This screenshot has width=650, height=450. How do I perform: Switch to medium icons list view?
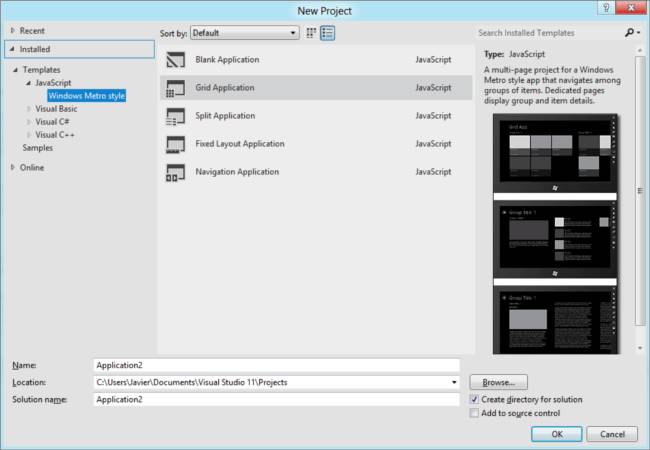(327, 33)
